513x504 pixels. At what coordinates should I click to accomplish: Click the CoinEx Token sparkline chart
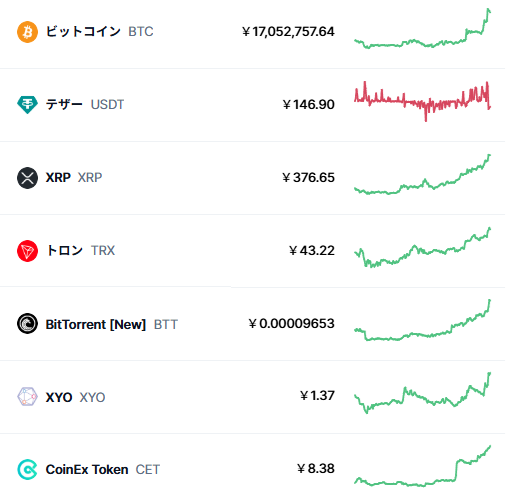pyautogui.click(x=423, y=466)
